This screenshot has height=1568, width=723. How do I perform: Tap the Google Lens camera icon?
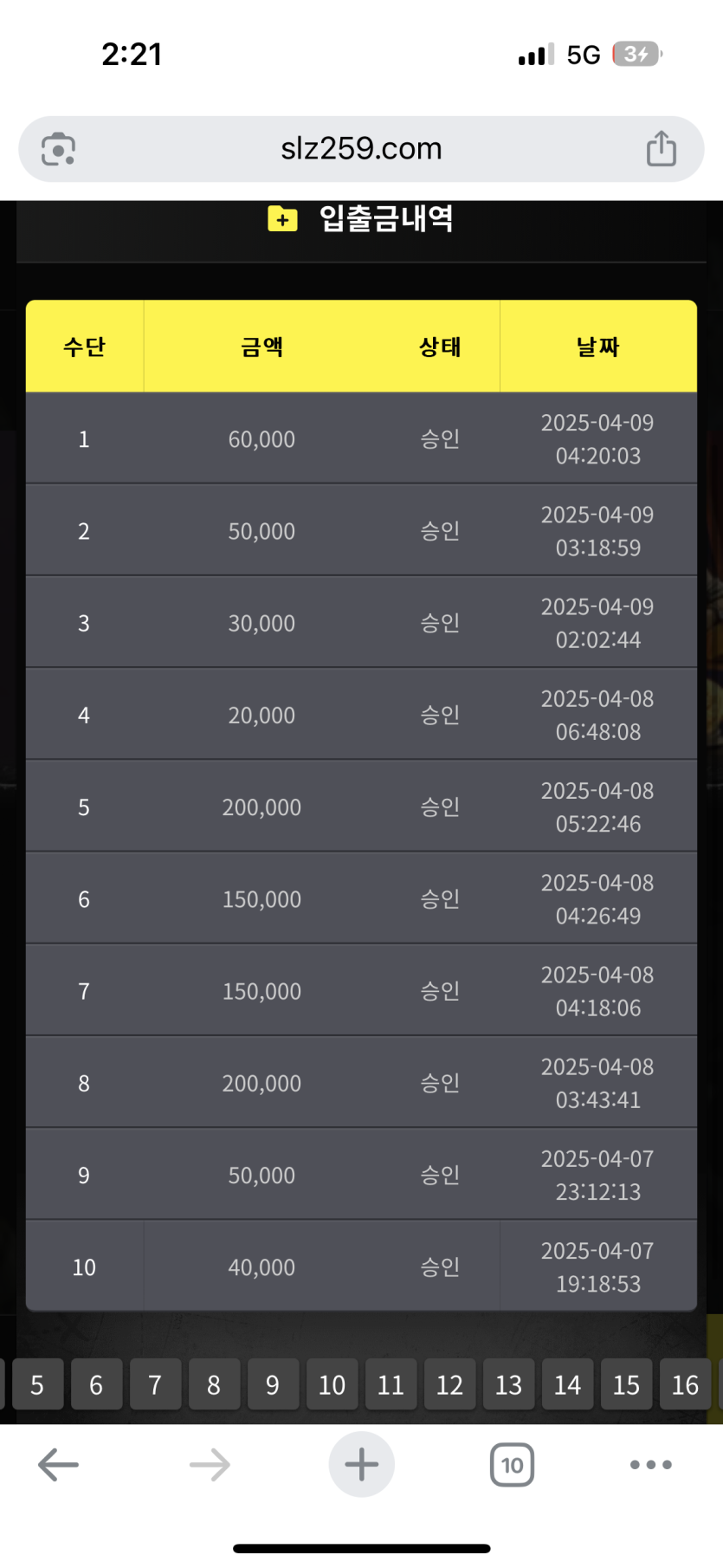coord(58,149)
